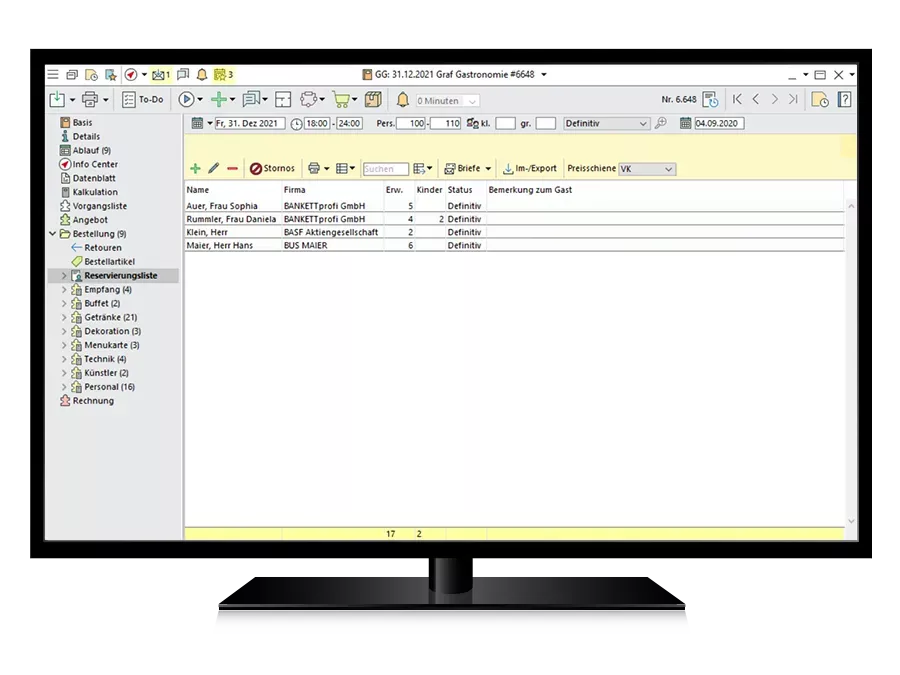Click the red minus delete icon
This screenshot has width=900, height=675.
pyautogui.click(x=232, y=169)
